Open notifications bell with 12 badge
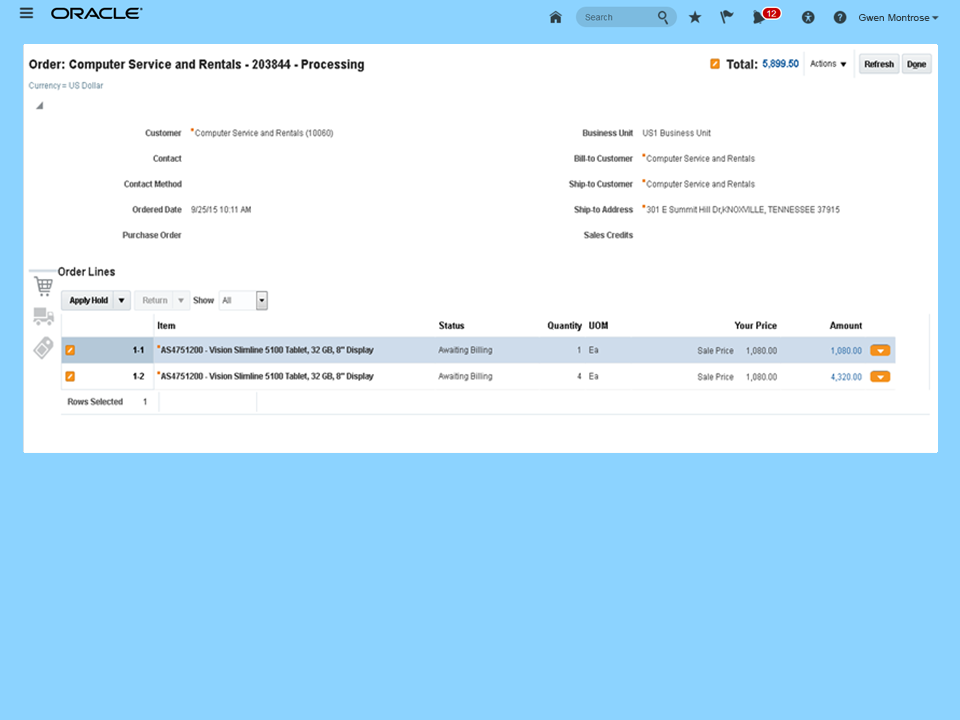 pos(765,16)
